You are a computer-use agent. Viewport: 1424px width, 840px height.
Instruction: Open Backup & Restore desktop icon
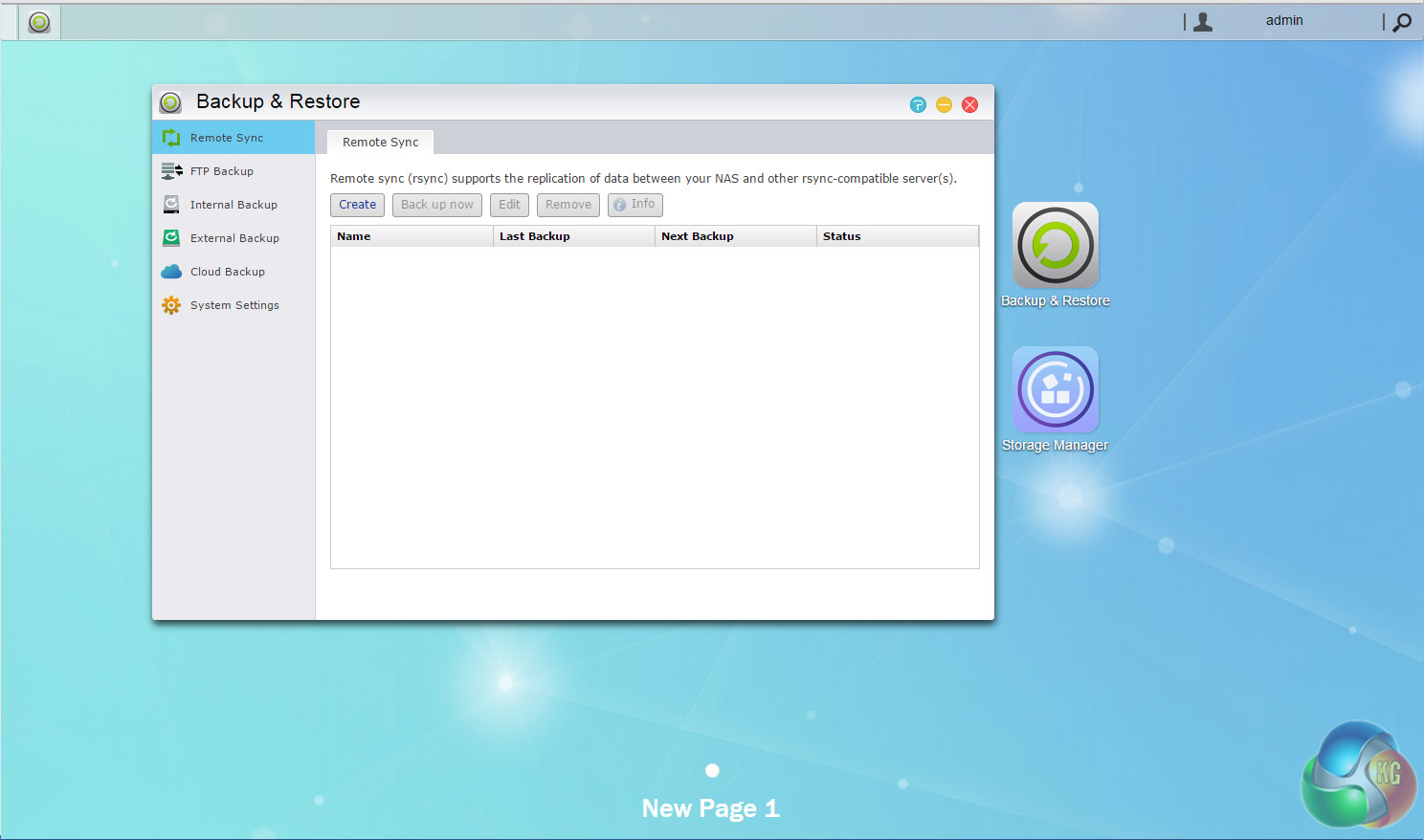(1056, 245)
